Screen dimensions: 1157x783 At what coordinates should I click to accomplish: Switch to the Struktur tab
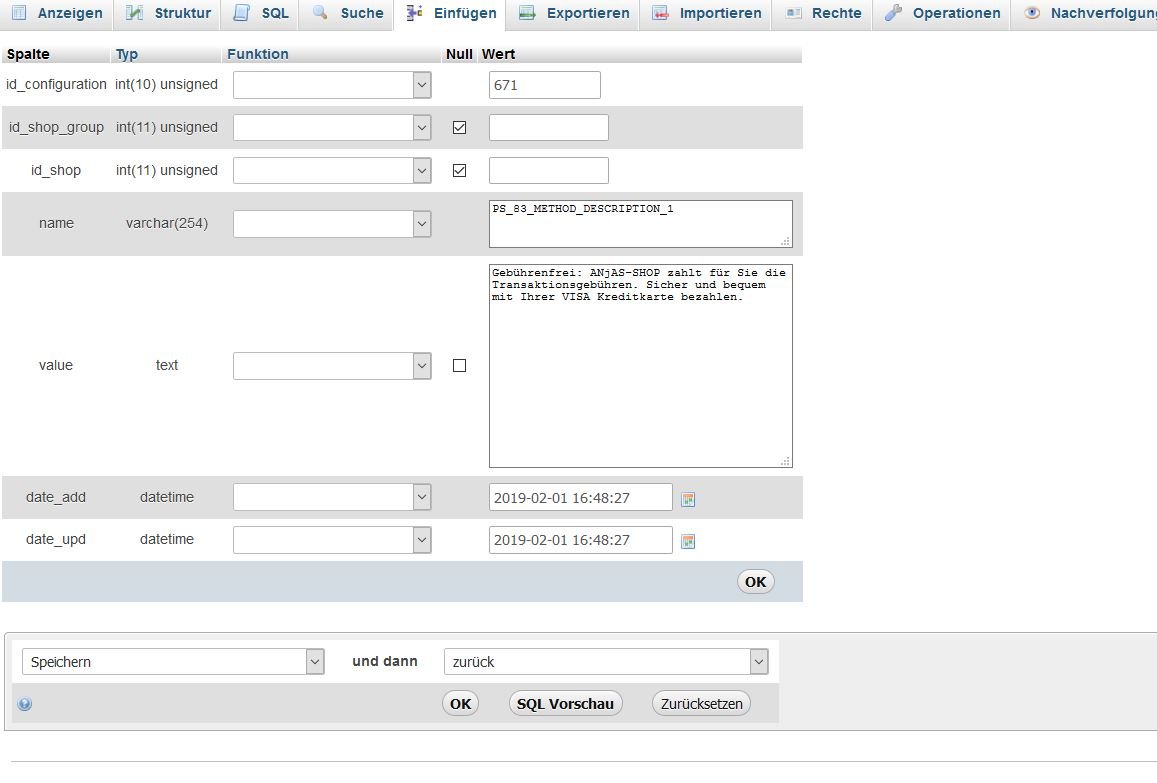167,13
